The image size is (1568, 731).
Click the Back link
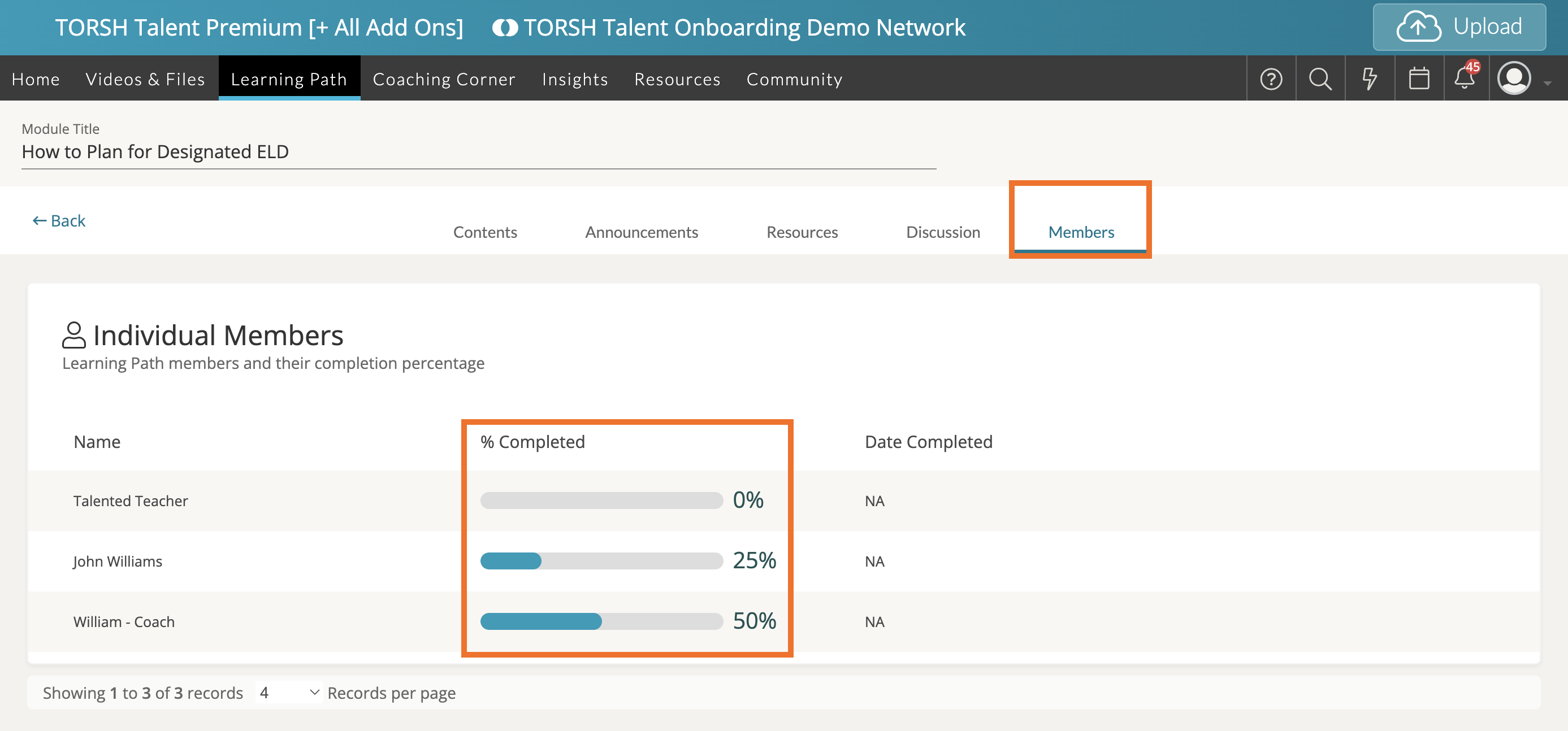tap(59, 221)
